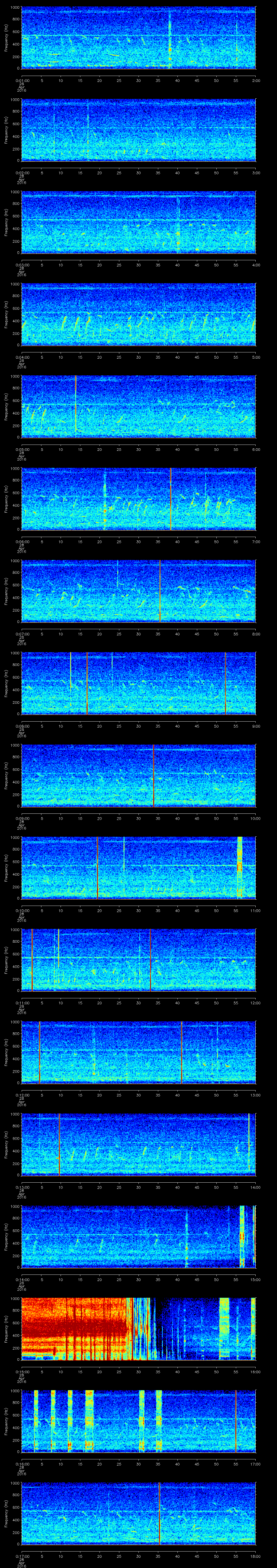Click the '16:00' end time label

pos(256,1371)
